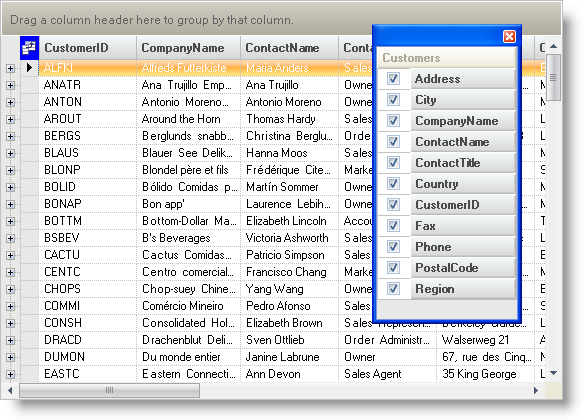Screen dimensions: 583x420
Task: Select the Customers band header in popup
Action: 447,58
